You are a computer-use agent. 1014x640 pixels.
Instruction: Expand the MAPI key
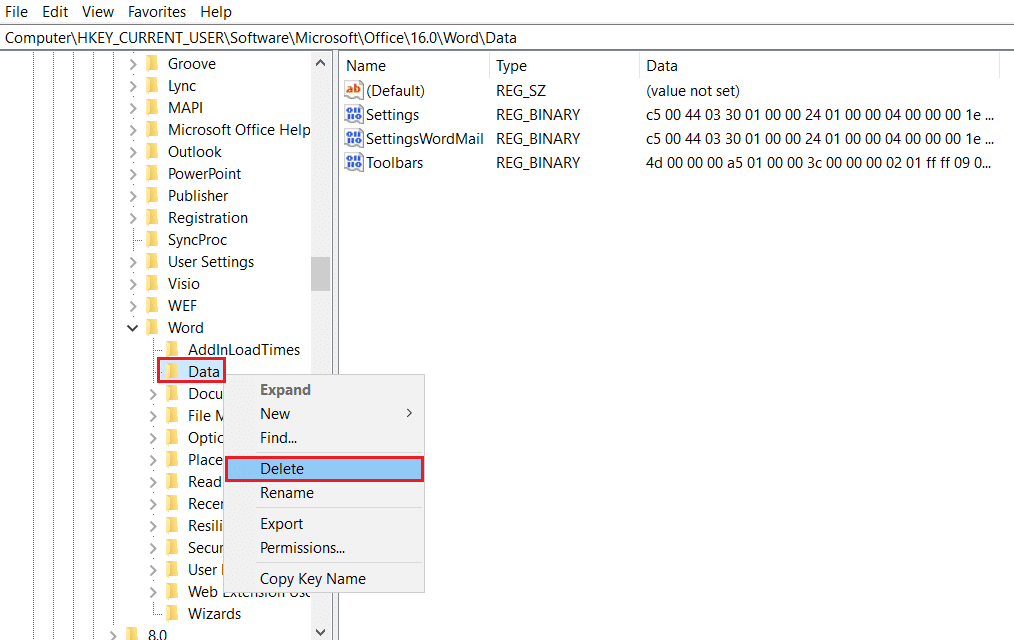[133, 108]
